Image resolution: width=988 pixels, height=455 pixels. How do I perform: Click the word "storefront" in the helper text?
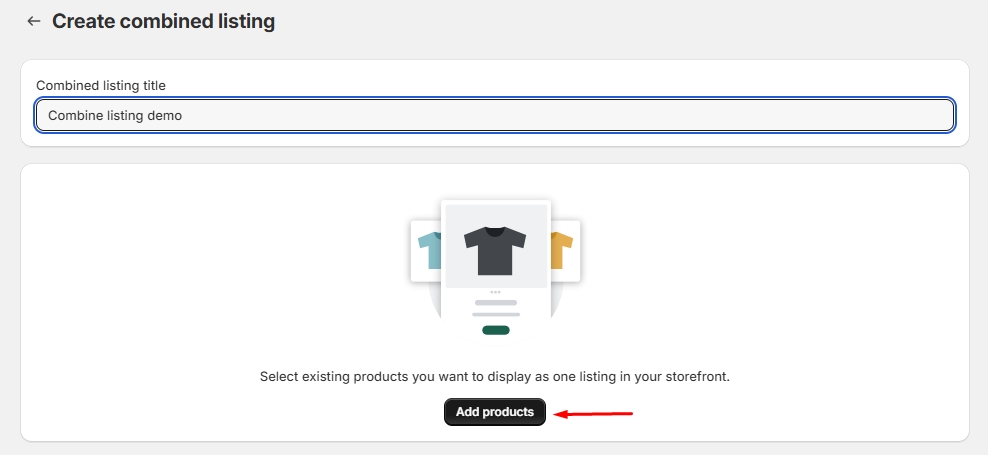[695, 377]
